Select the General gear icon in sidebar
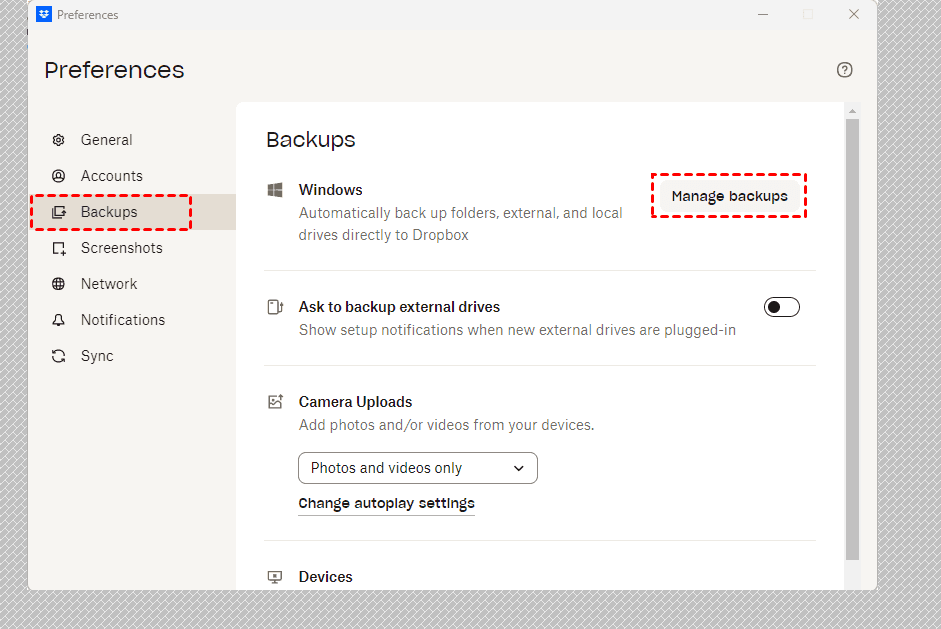The image size is (941, 629). point(58,140)
